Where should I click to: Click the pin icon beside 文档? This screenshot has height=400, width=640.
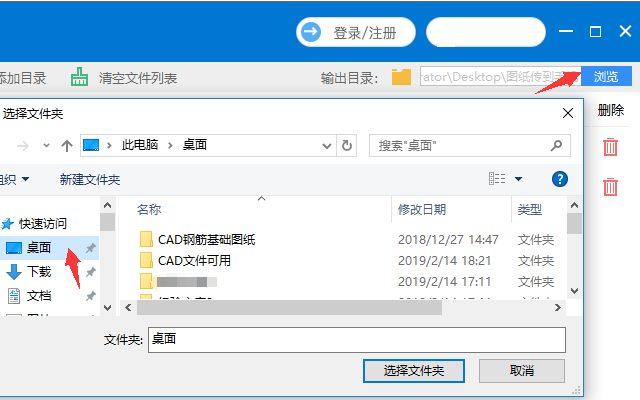point(91,296)
